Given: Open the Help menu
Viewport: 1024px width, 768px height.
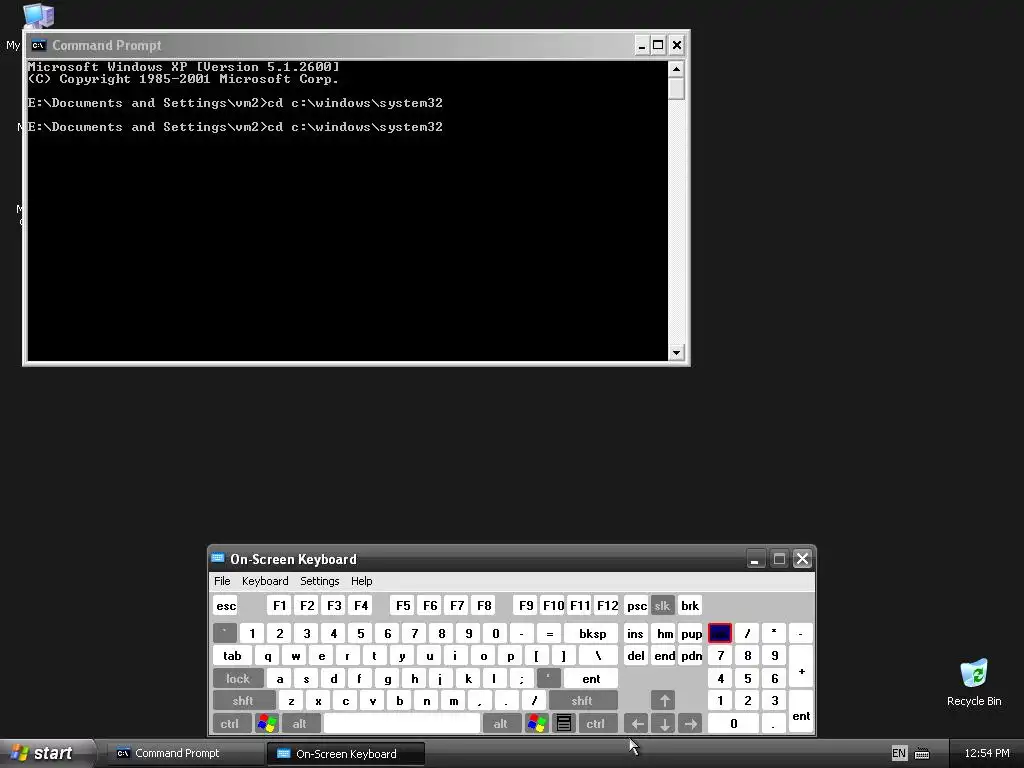Looking at the screenshot, I should pyautogui.click(x=361, y=581).
